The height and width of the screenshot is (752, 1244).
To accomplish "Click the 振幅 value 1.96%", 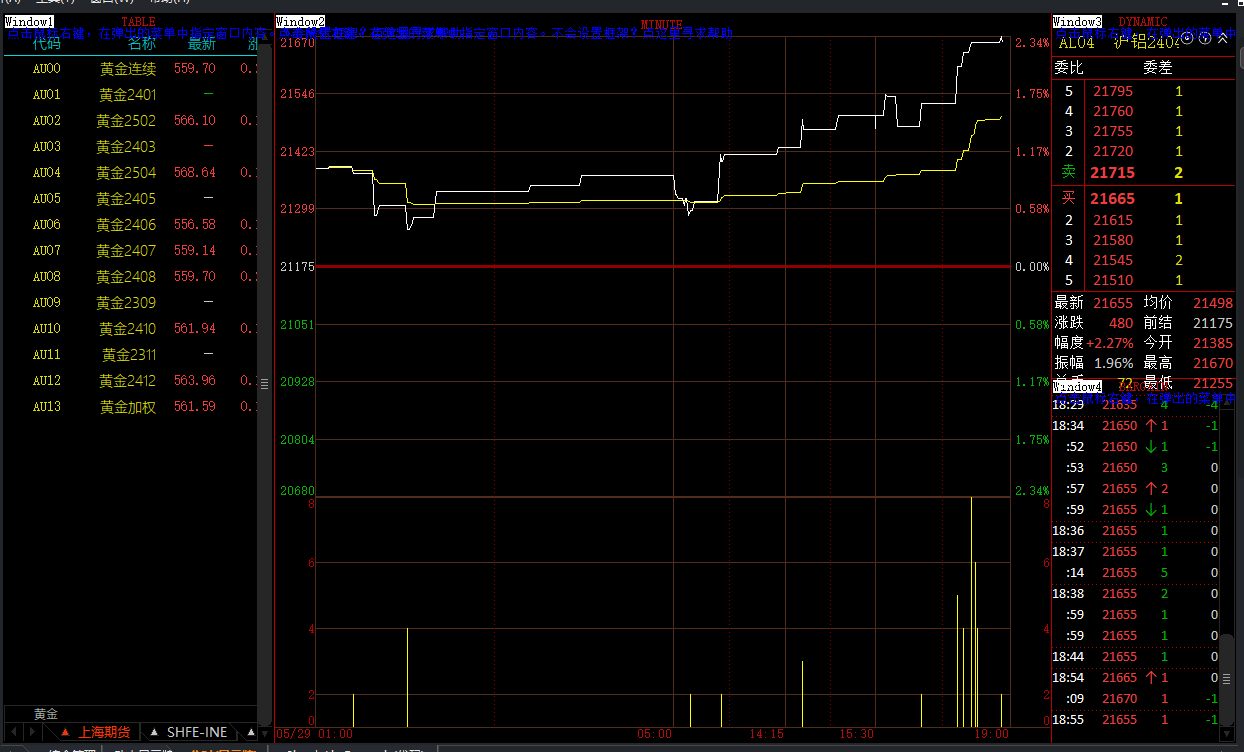I will 1114,362.
